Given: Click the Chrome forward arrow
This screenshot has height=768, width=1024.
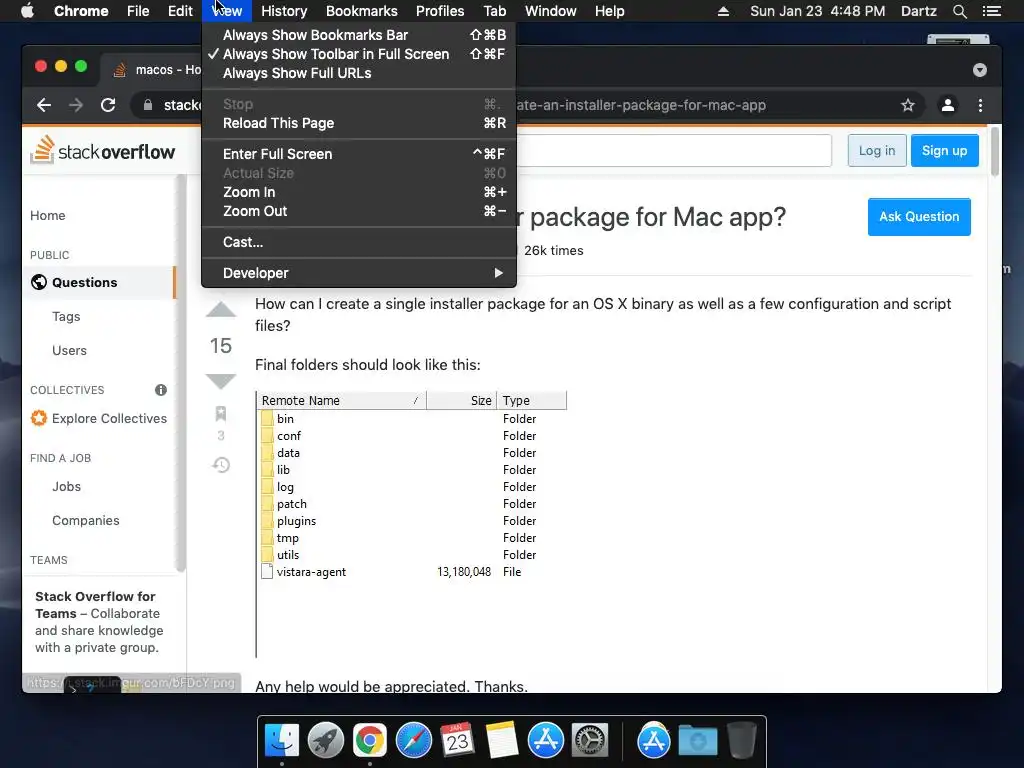Looking at the screenshot, I should [x=76, y=105].
